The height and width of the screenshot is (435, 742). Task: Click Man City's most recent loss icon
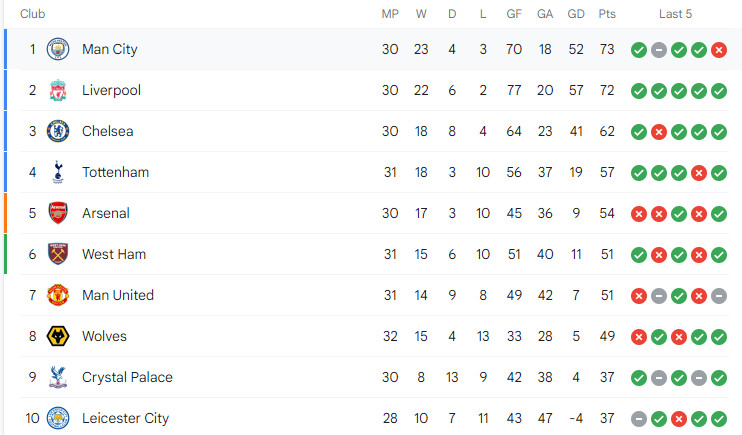(719, 49)
